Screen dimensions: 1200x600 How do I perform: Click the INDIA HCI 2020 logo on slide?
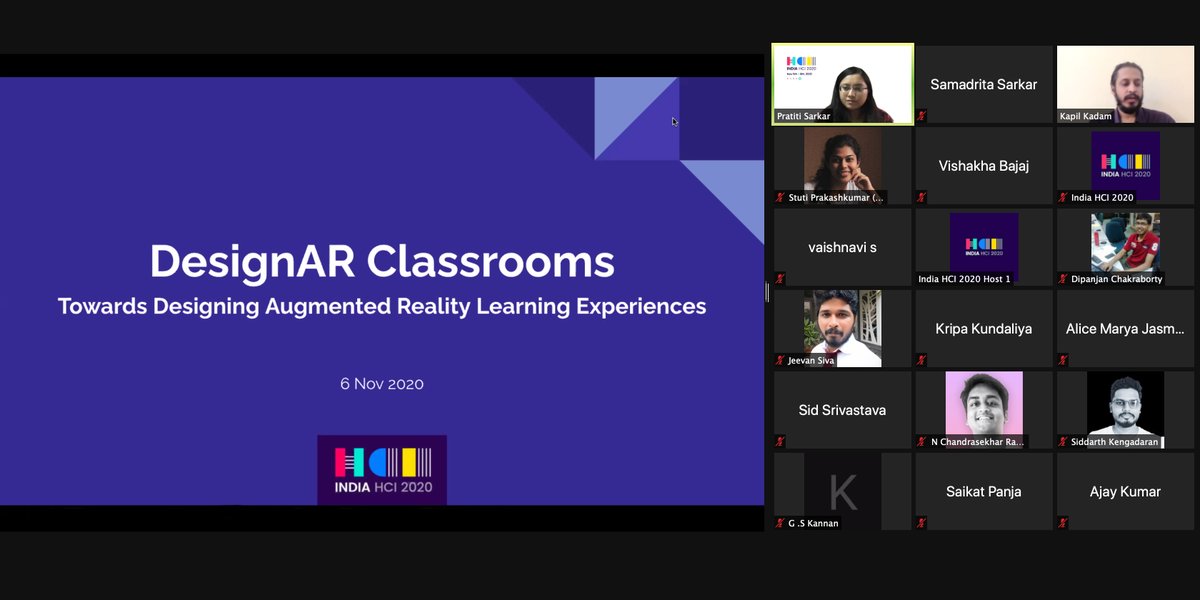pos(382,469)
